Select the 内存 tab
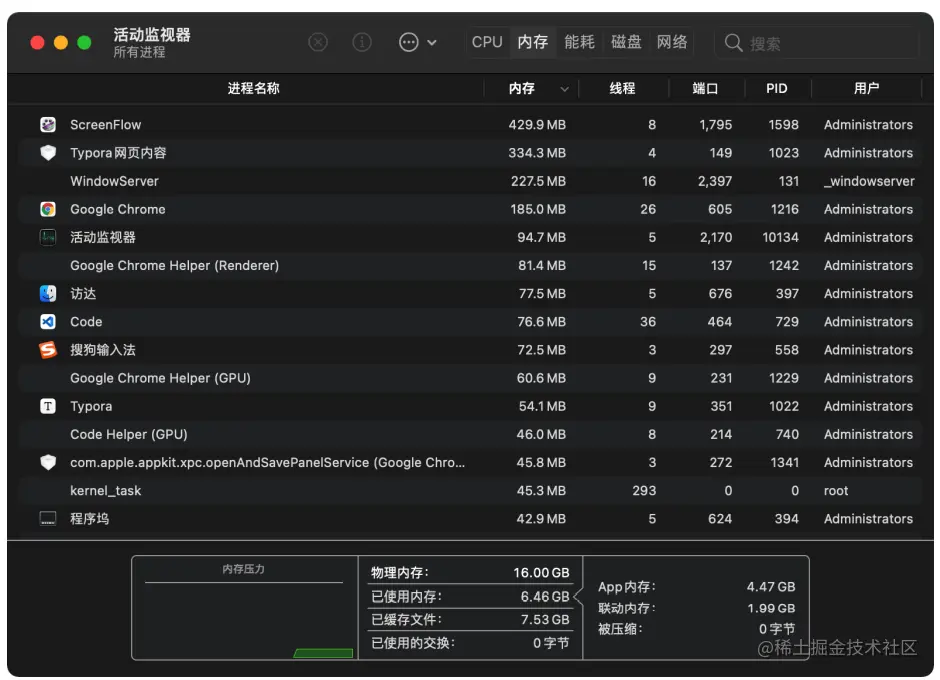This screenshot has height=680, width=940. 533,42
